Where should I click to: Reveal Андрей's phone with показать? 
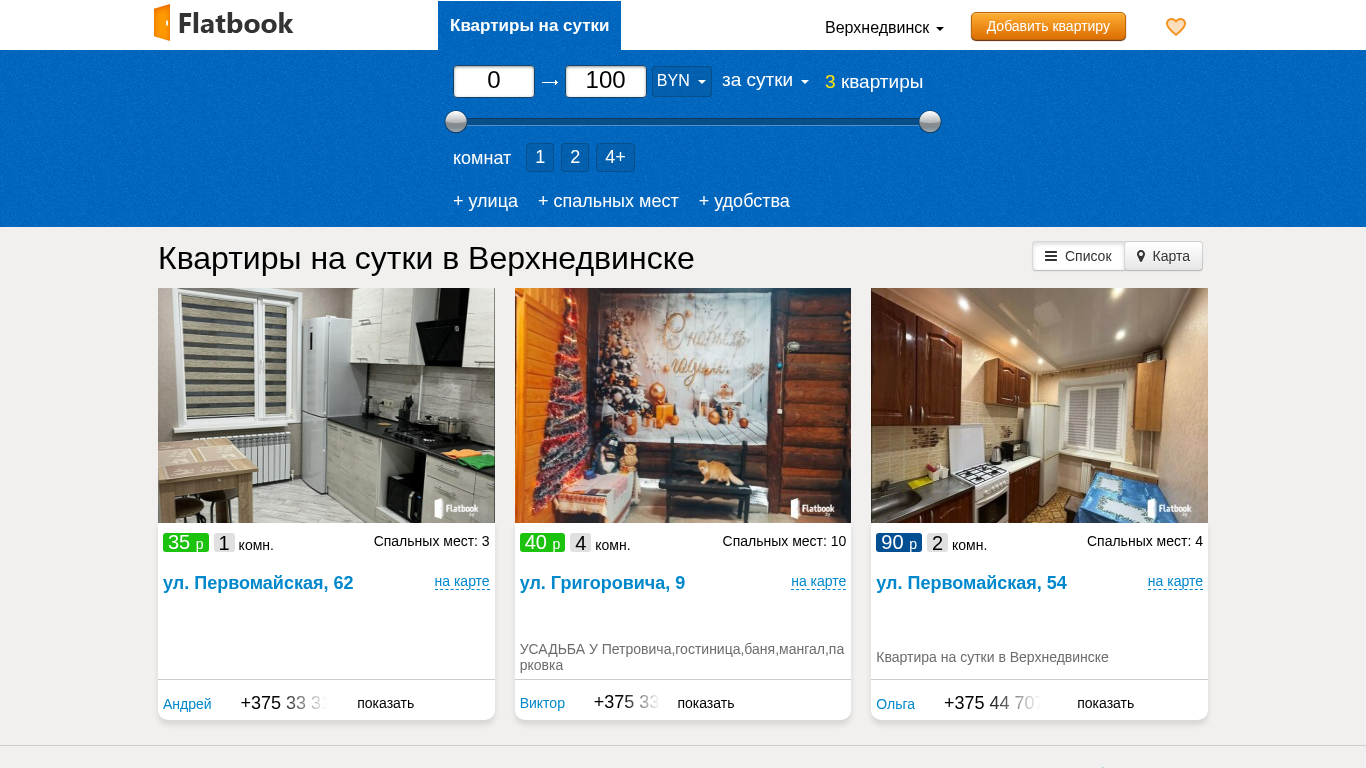tap(385, 703)
